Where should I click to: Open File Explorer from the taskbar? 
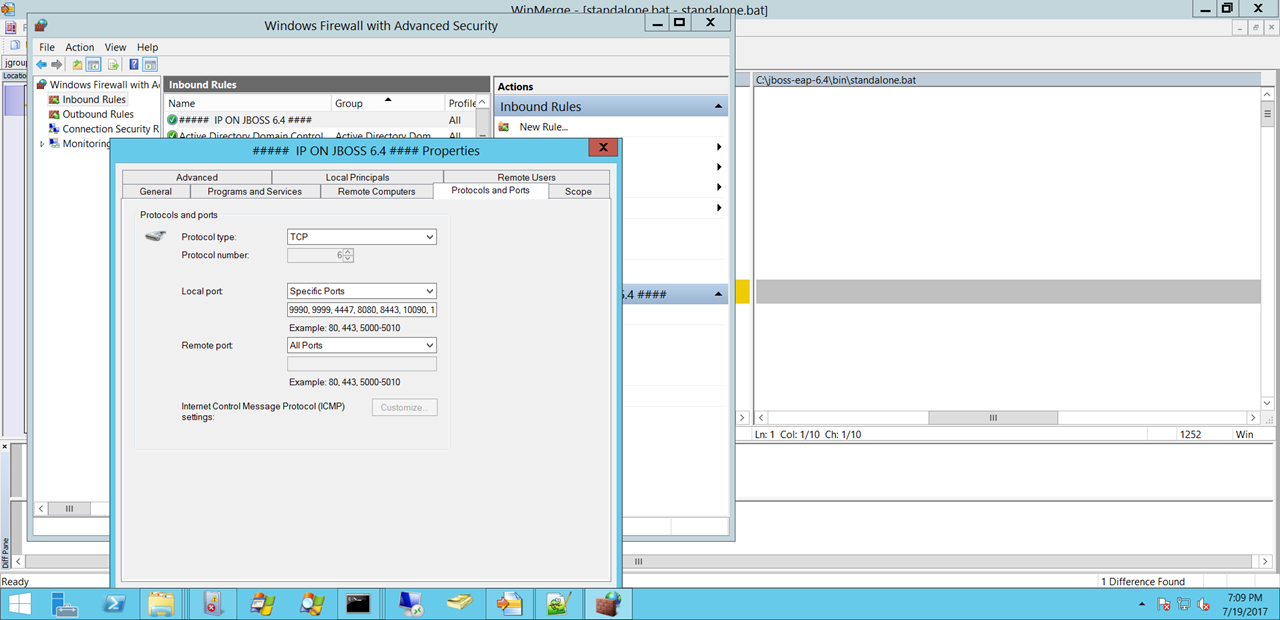point(162,604)
